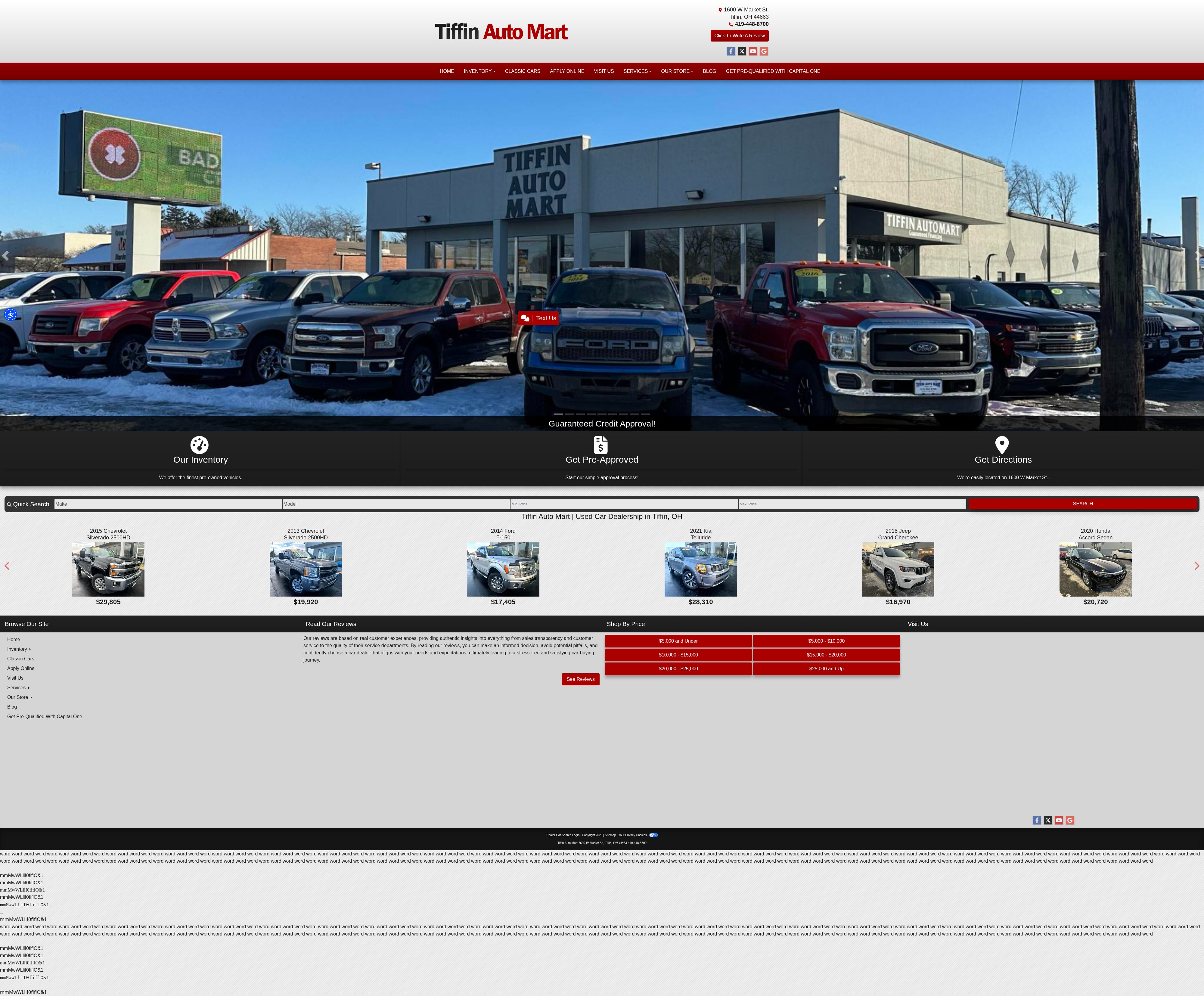The image size is (1204, 996).
Task: Shop the $15,000 - $20,000 price range
Action: [x=826, y=655]
